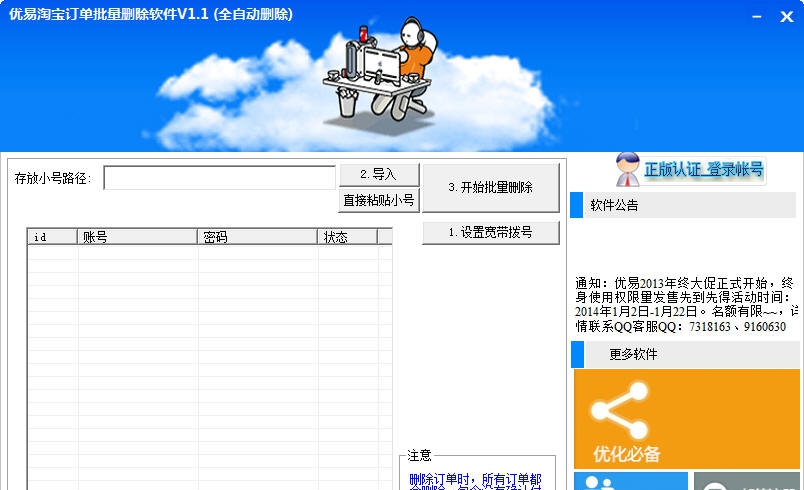Select the 更多软件 section header
The image size is (804, 490).
pos(685,355)
